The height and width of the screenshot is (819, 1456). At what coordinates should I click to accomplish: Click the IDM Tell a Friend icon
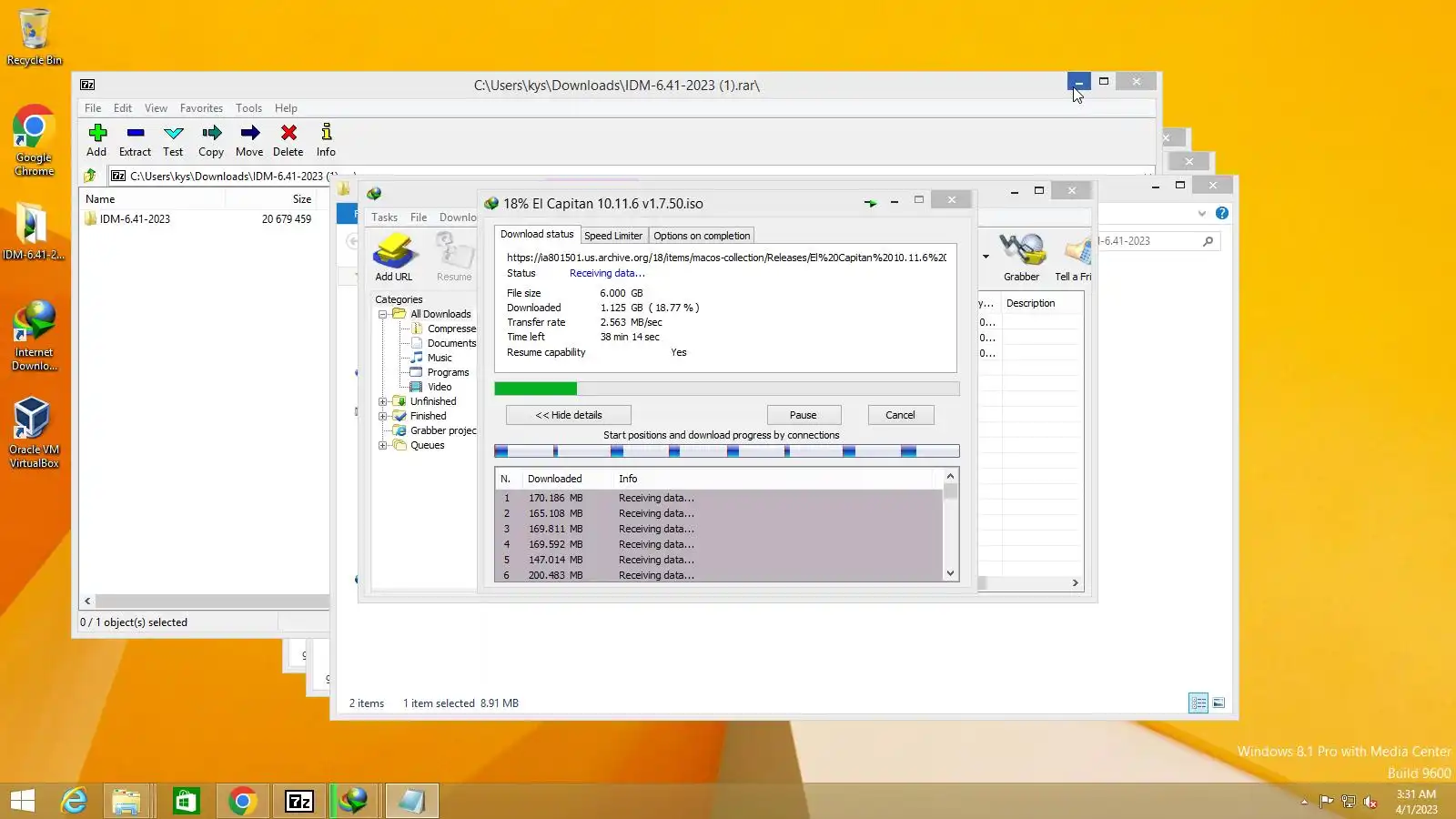click(1077, 250)
